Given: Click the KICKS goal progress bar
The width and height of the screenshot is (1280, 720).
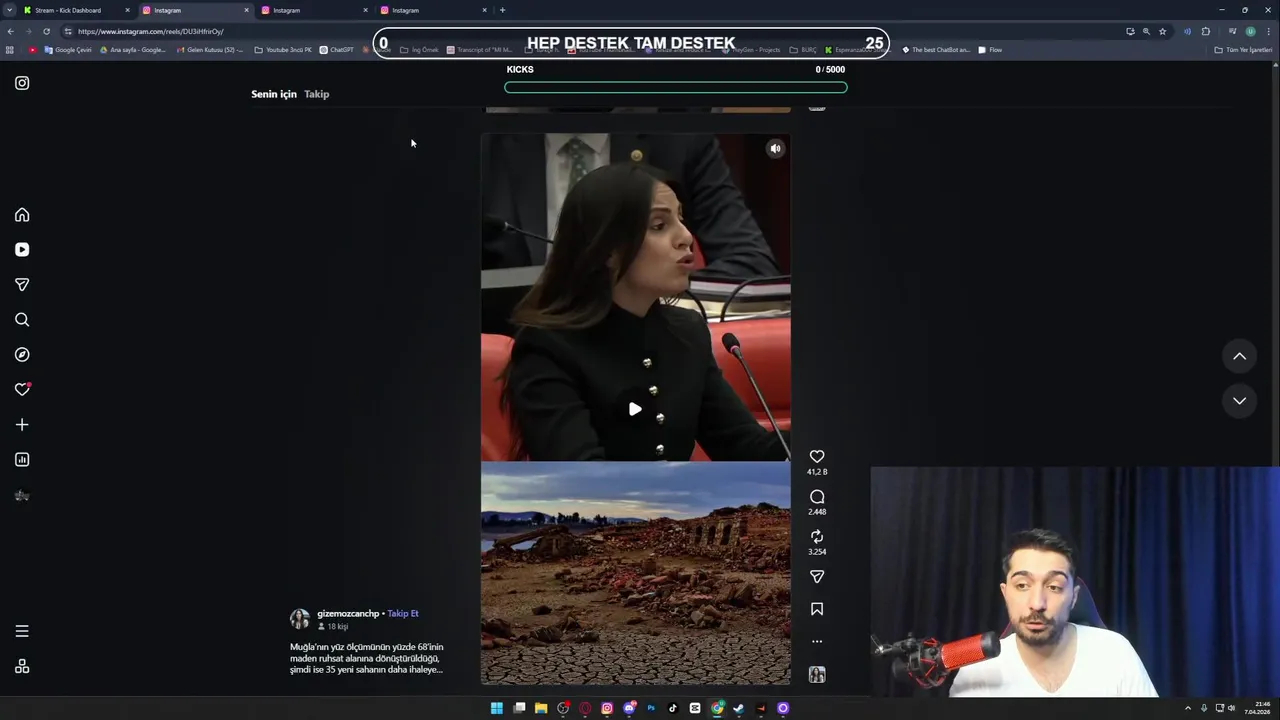Looking at the screenshot, I should (676, 87).
